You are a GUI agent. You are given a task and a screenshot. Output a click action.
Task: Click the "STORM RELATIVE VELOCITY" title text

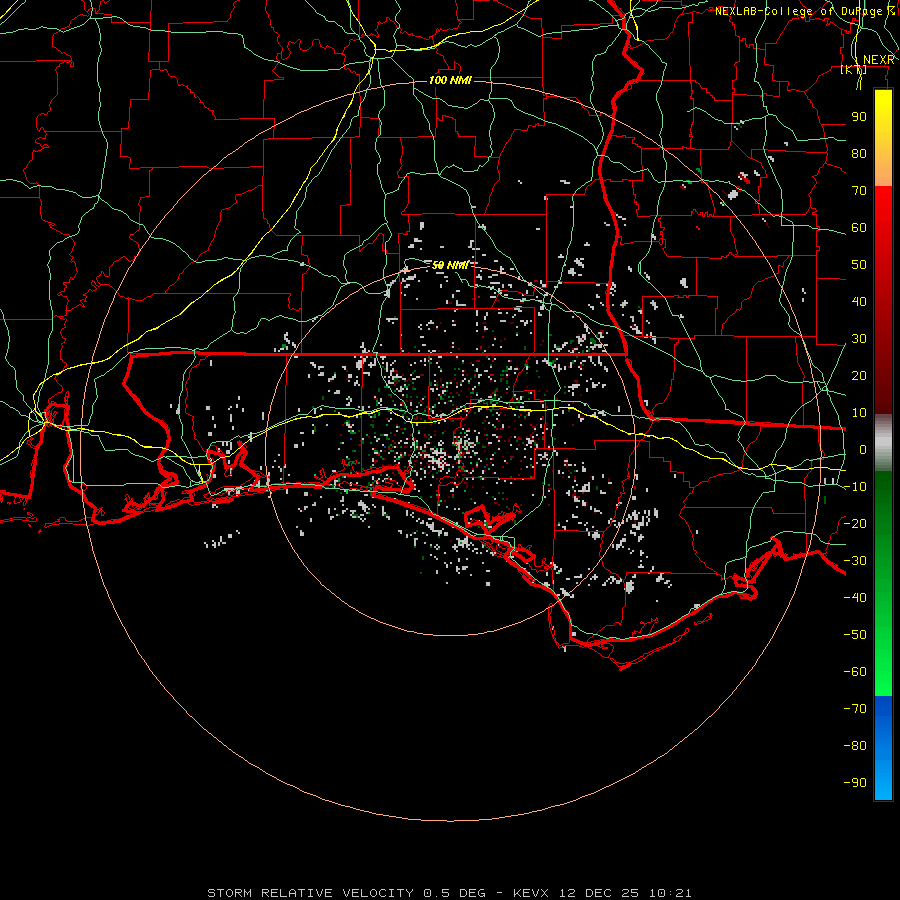click(311, 893)
